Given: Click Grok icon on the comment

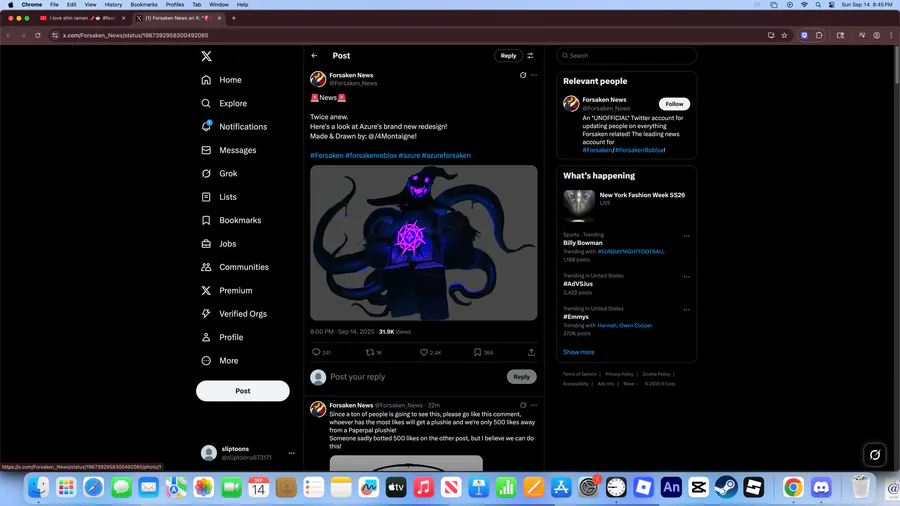Looking at the screenshot, I should pyautogui.click(x=523, y=405).
